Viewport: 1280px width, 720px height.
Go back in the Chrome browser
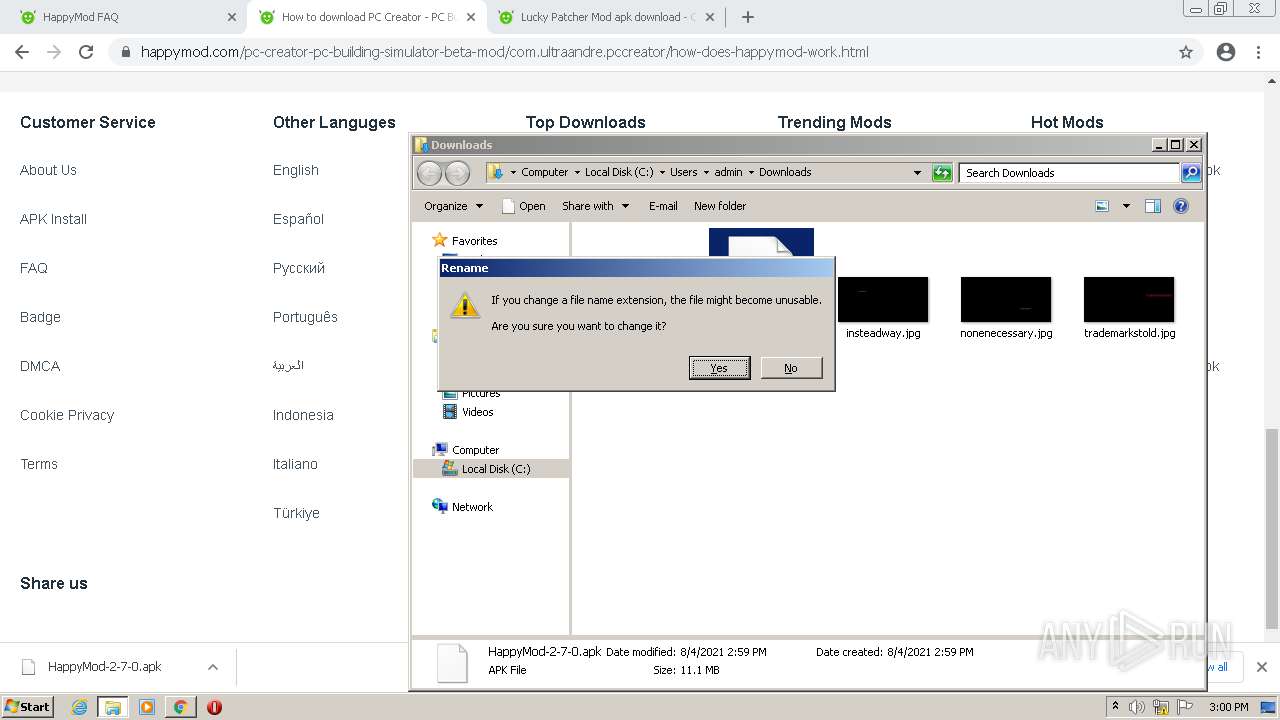click(x=22, y=52)
